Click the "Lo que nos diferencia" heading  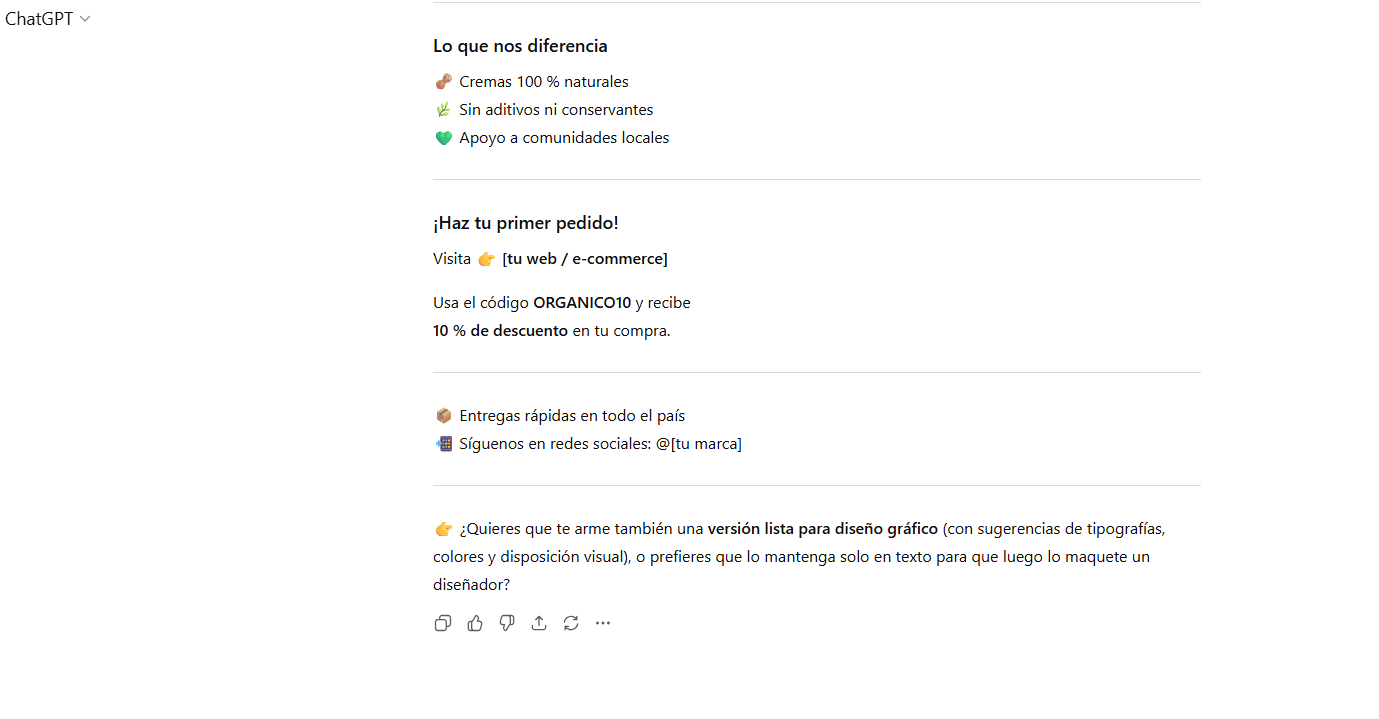pos(520,46)
